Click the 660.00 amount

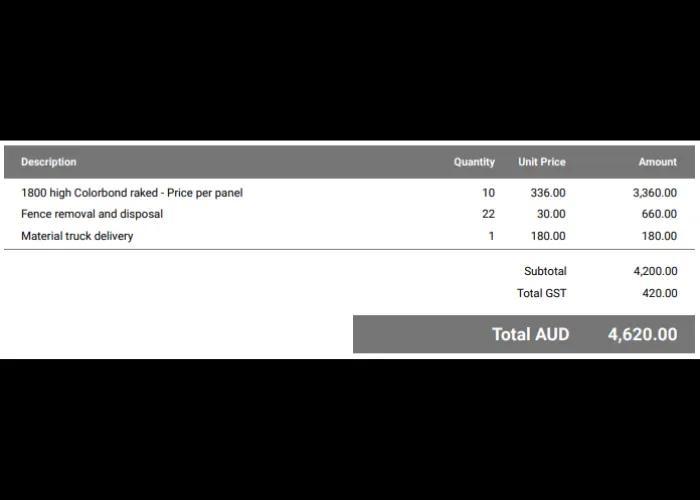click(x=659, y=214)
